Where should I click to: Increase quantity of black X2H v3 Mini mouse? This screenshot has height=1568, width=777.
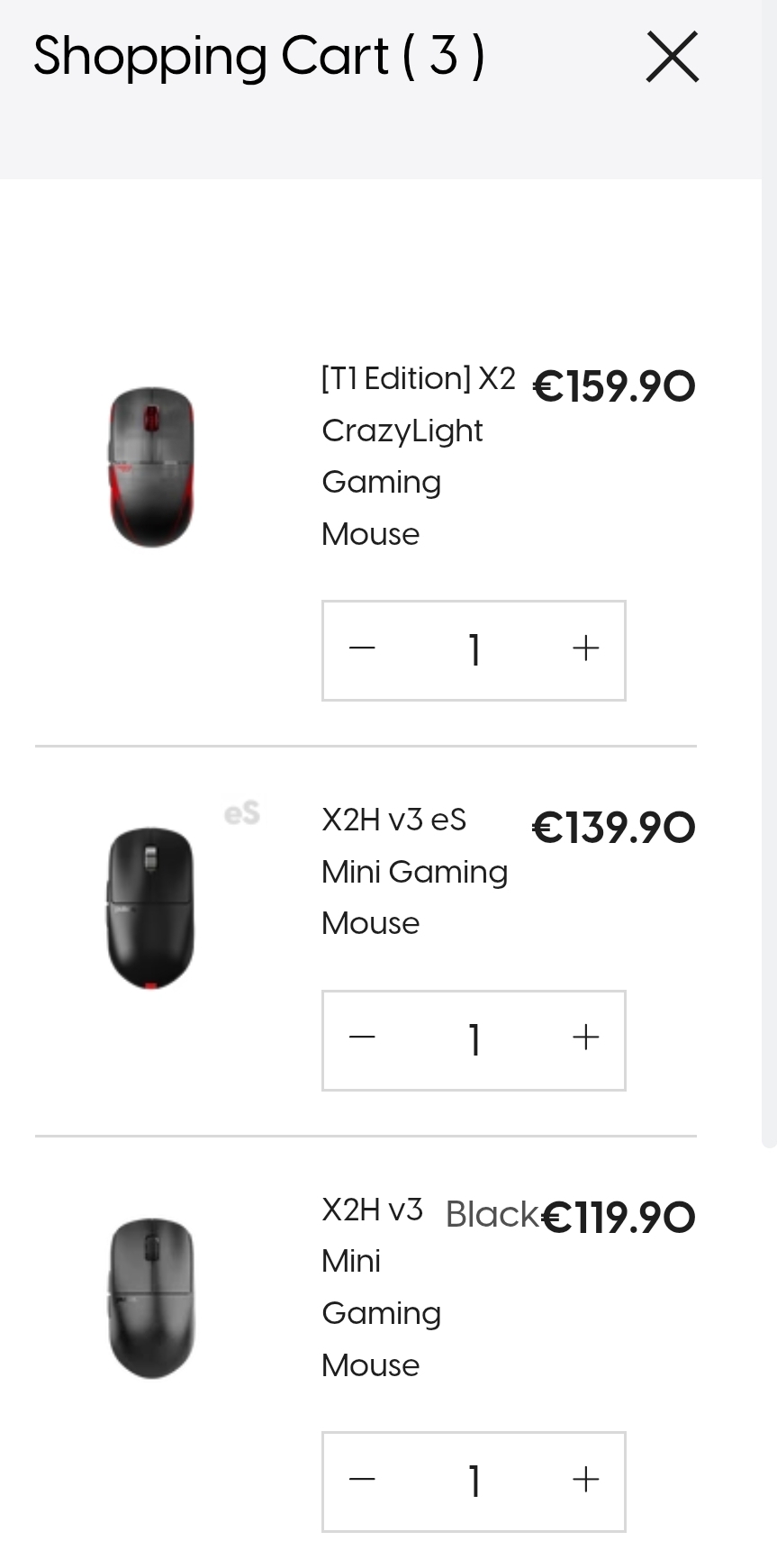pos(585,1481)
